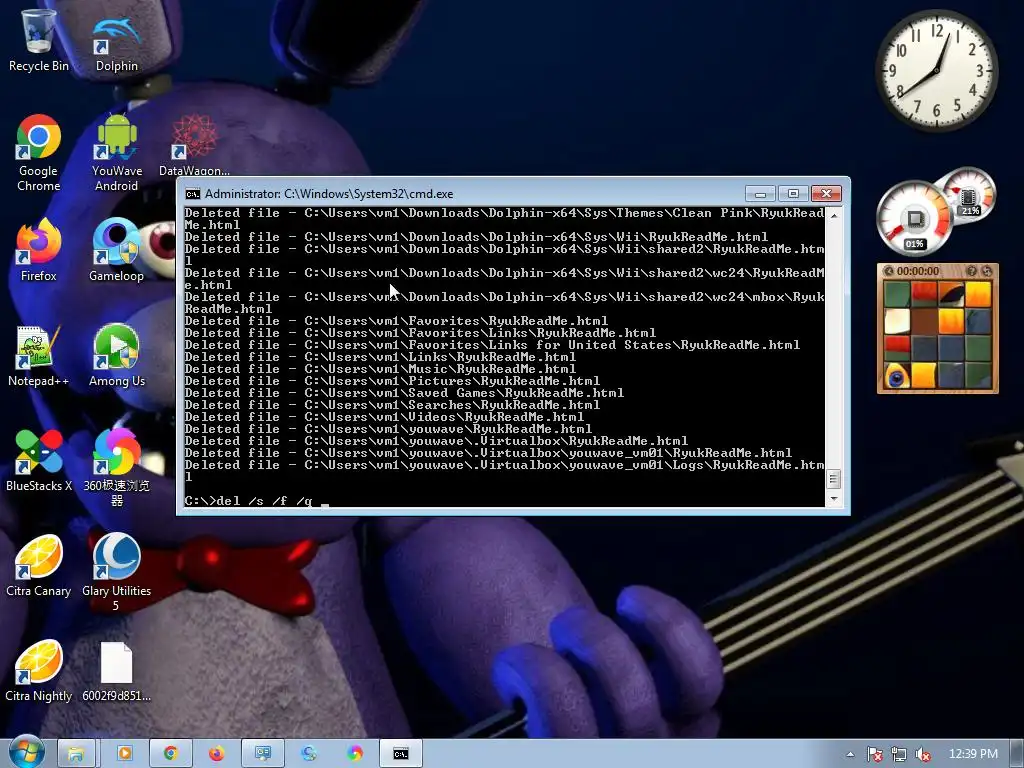Open the media player taskbar button

pos(124,754)
